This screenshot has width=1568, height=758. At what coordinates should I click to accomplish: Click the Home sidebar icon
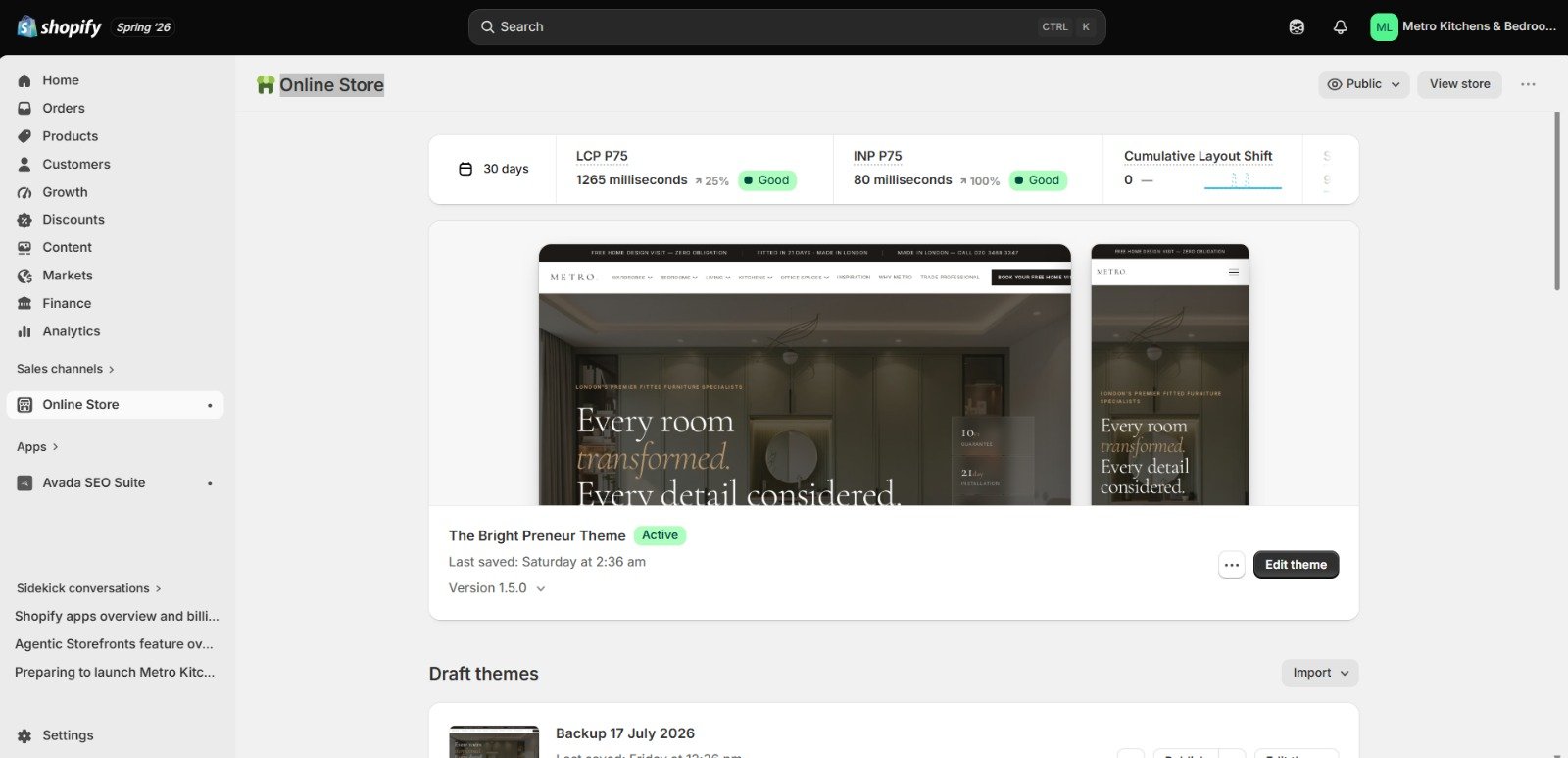coord(24,80)
